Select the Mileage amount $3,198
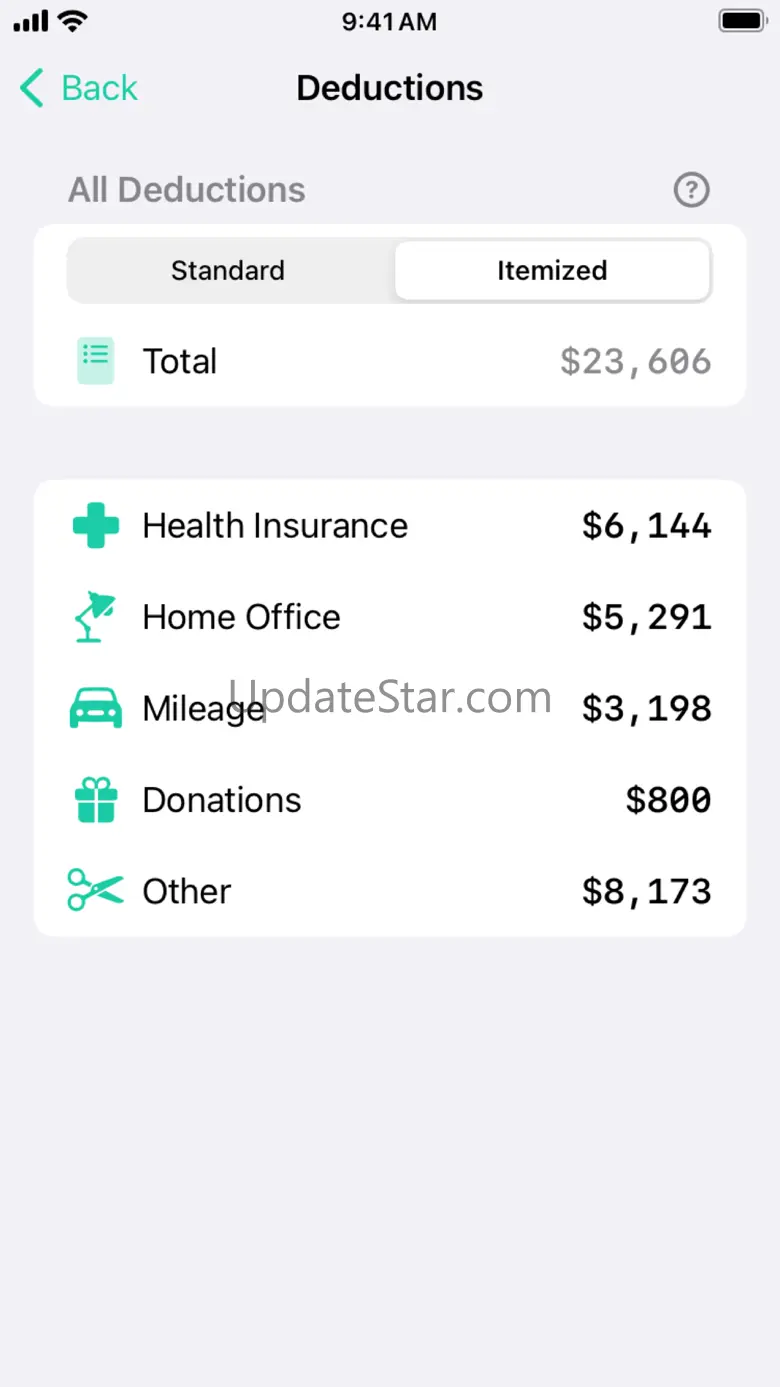The height and width of the screenshot is (1387, 780). [646, 709]
